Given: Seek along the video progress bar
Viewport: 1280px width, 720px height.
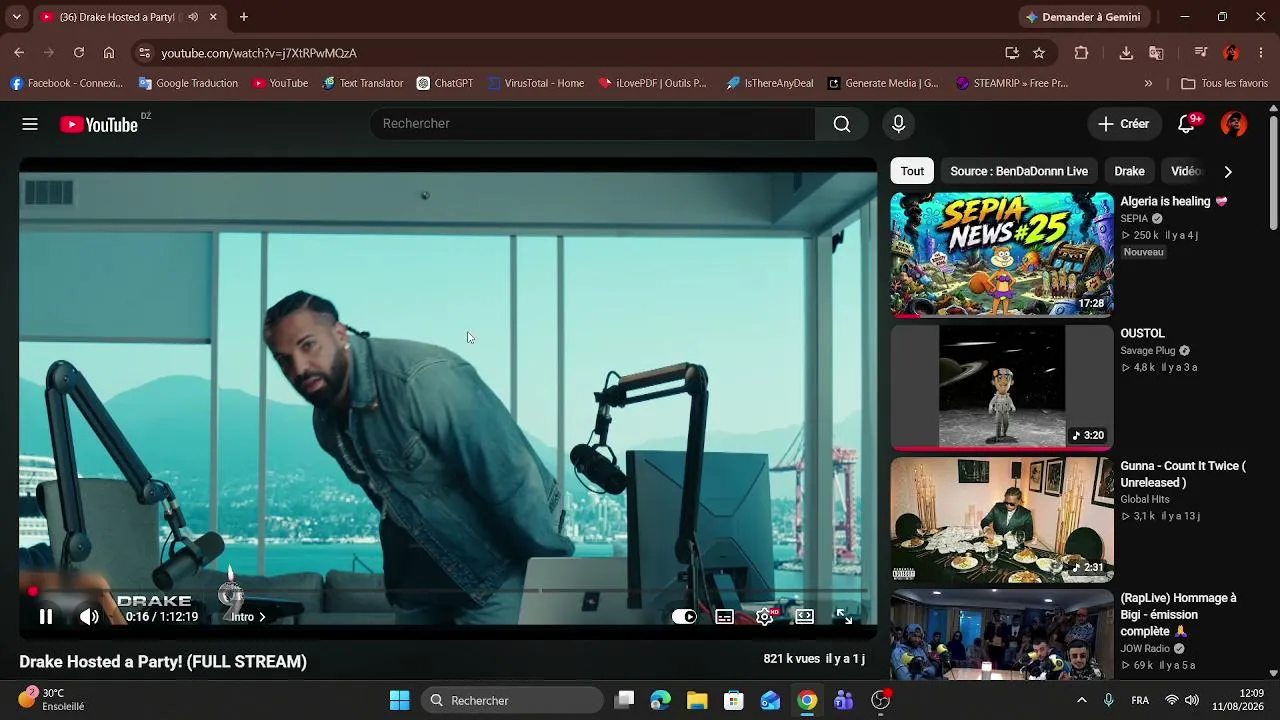Looking at the screenshot, I should [x=448, y=591].
